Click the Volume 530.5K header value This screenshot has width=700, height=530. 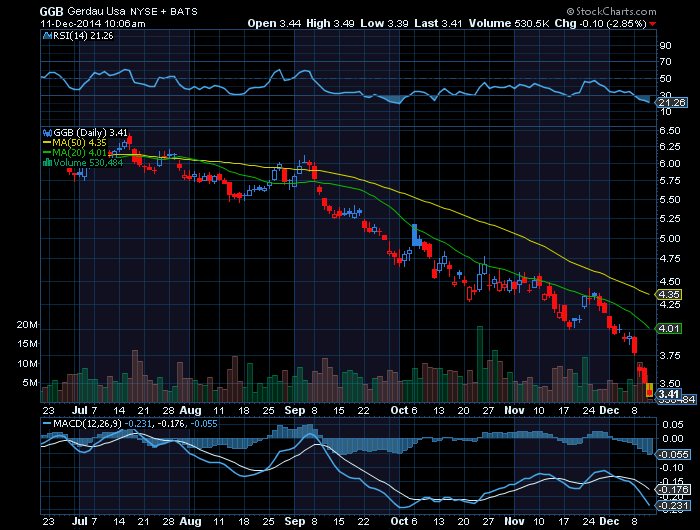[x=509, y=24]
